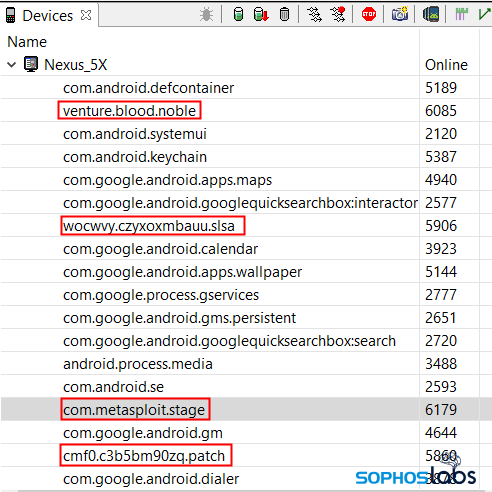The width and height of the screenshot is (492, 492).
Task: Click the systrace capture icon
Action: tap(462, 14)
